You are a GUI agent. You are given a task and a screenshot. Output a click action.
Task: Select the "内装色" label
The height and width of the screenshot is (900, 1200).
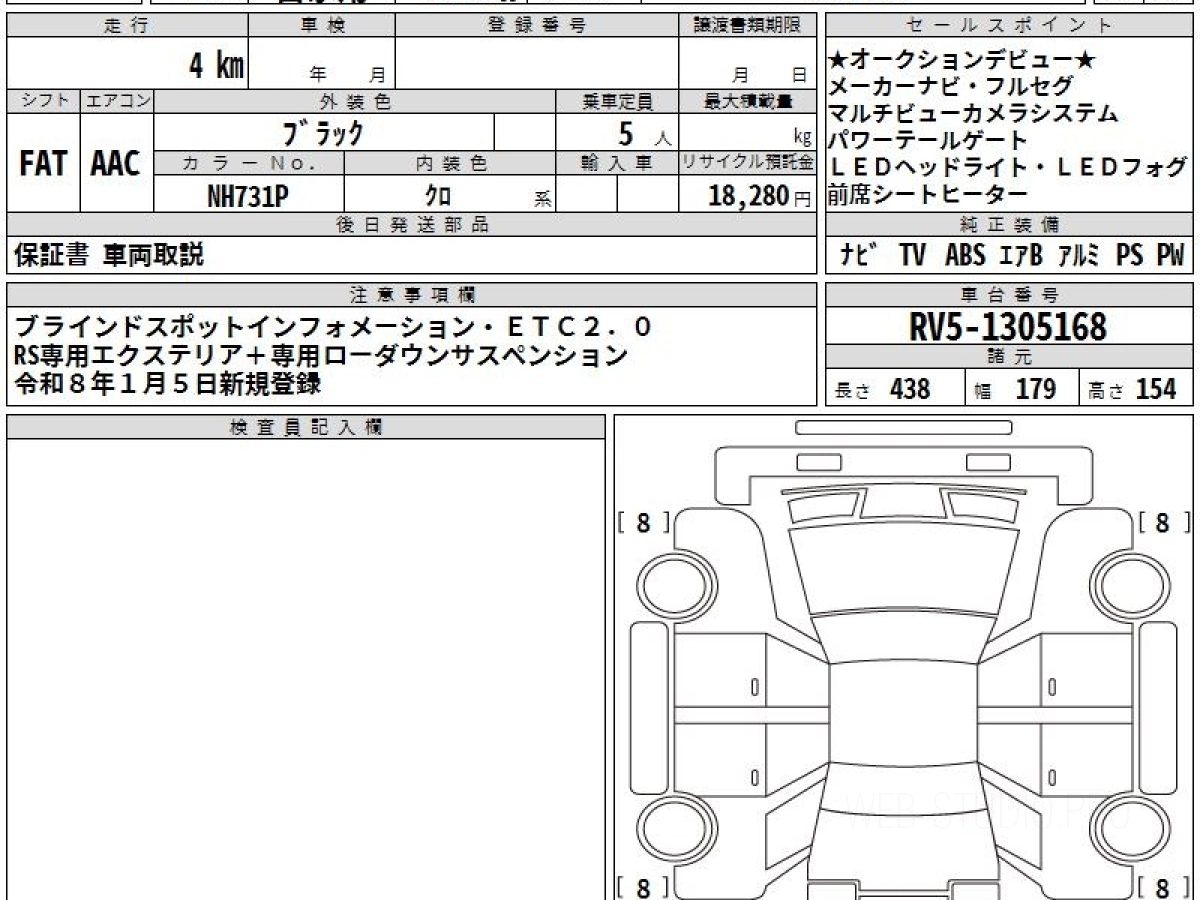point(450,163)
